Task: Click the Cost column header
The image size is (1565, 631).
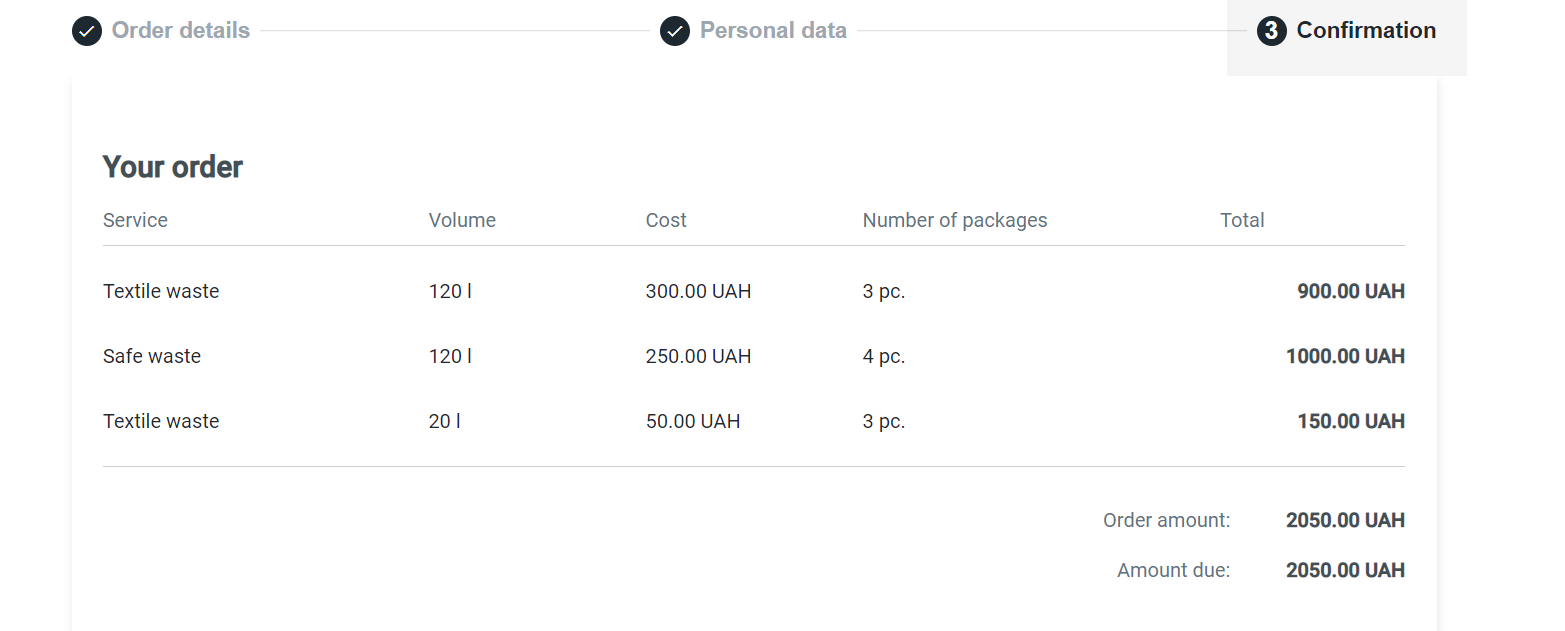Action: pos(666,220)
